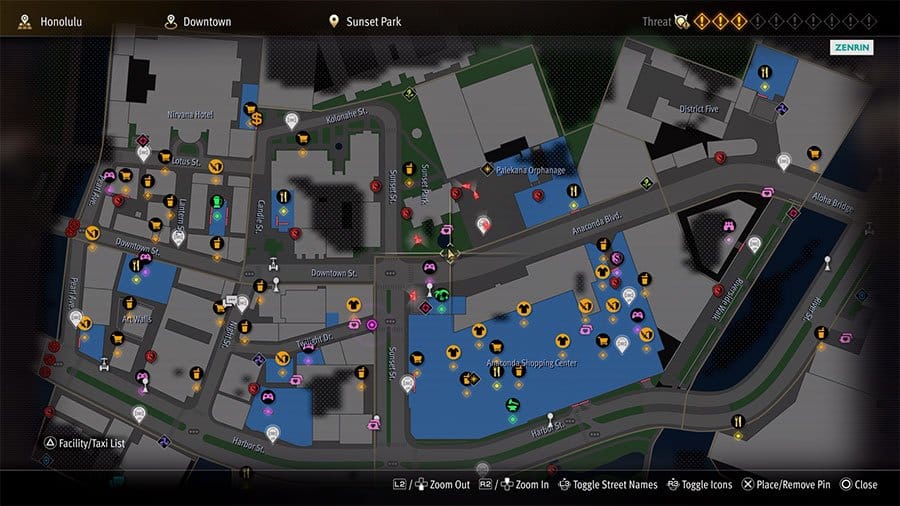Click the third orange Threat level marker

coord(739,22)
